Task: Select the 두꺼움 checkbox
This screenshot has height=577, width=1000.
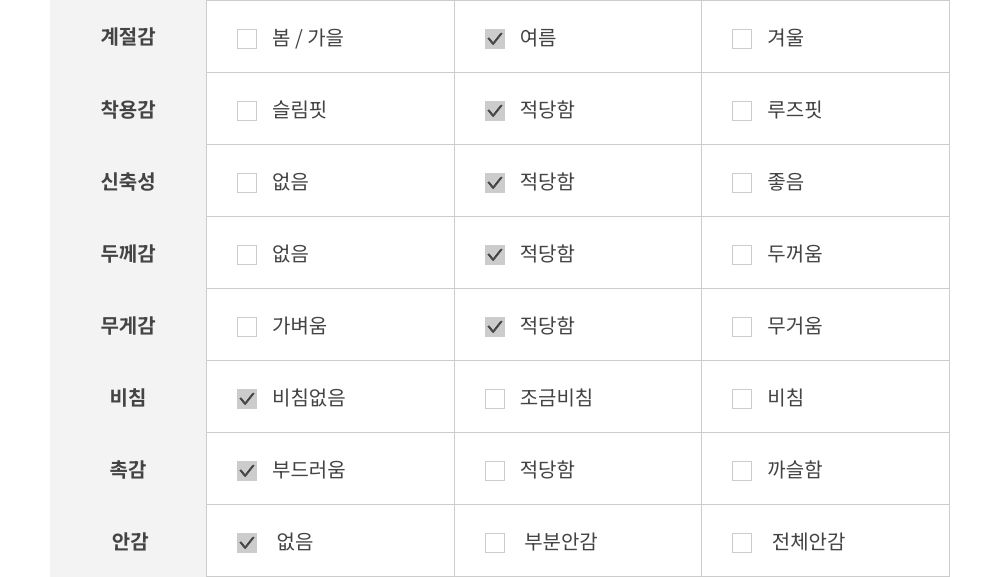Action: [742, 255]
